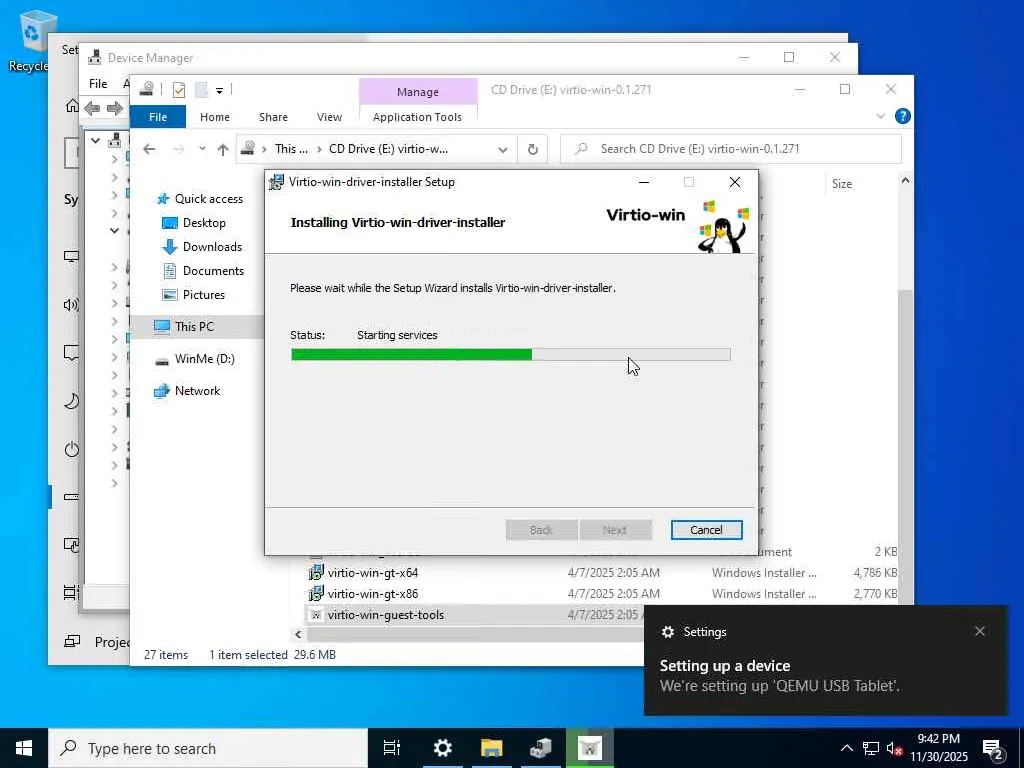Click the Size column header
Viewport: 1024px width, 768px height.
tap(842, 184)
